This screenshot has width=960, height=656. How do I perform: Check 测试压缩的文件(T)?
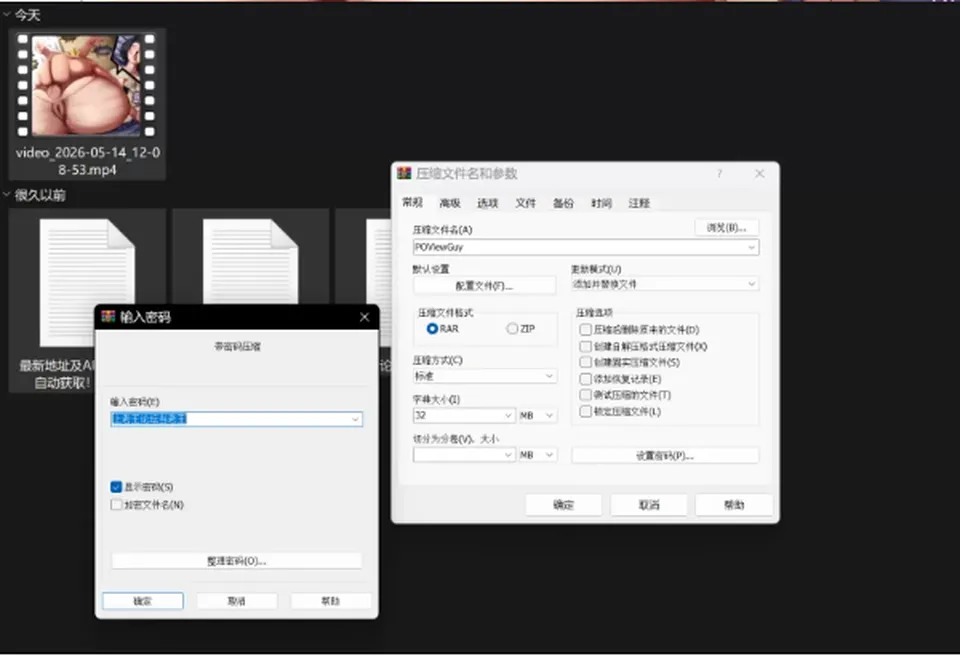click(x=585, y=395)
